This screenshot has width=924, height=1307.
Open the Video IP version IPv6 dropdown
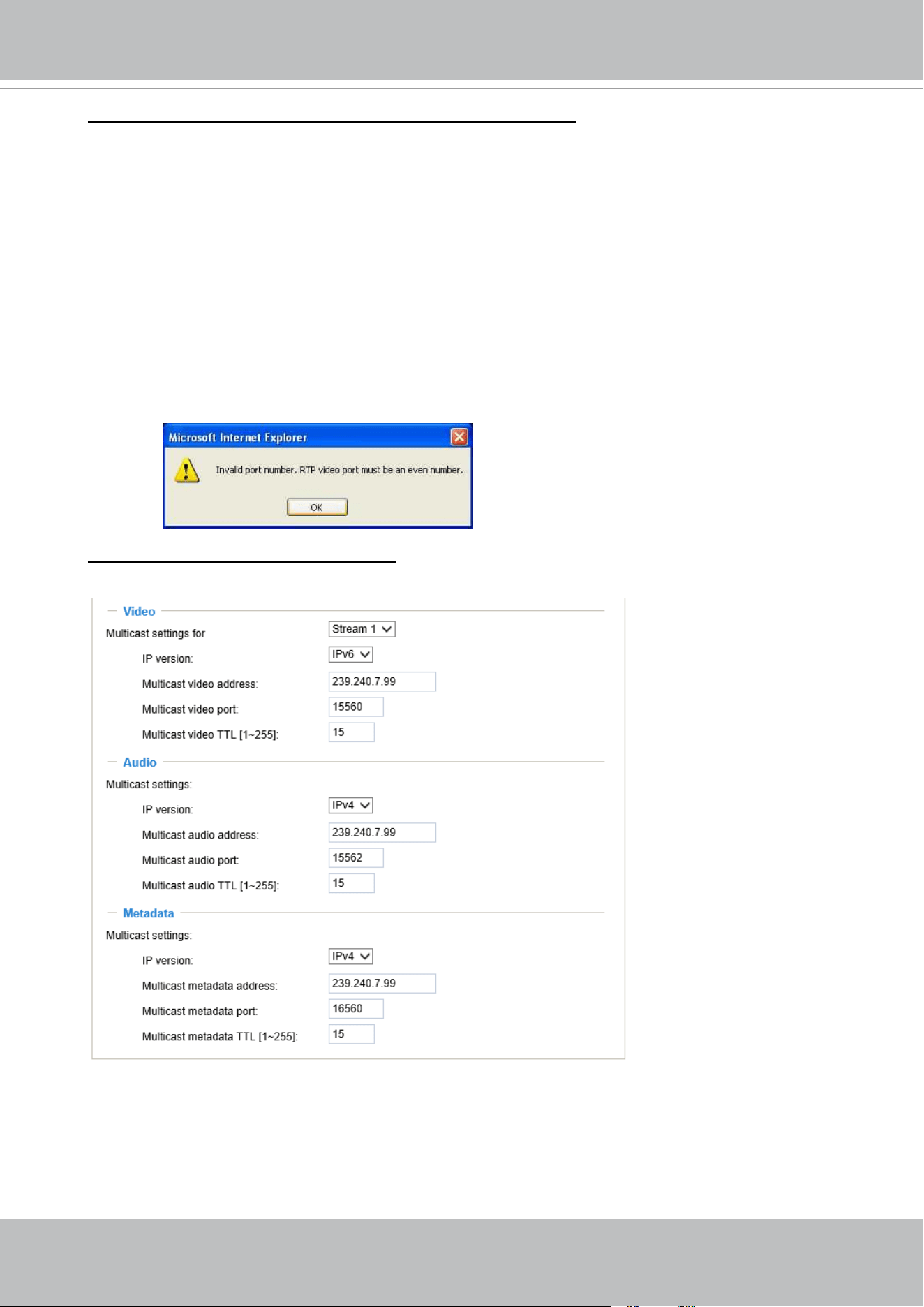pos(350,654)
